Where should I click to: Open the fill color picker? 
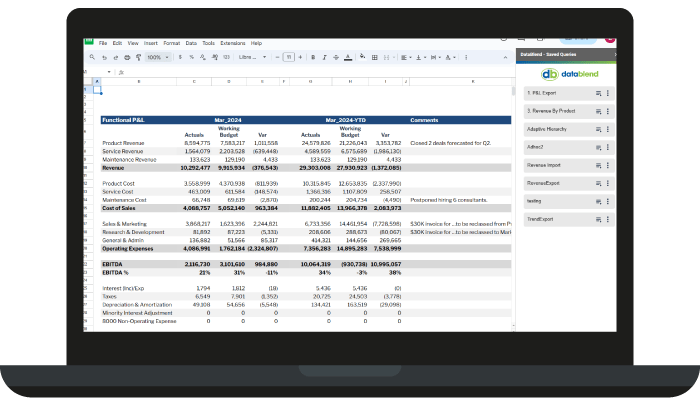point(362,57)
